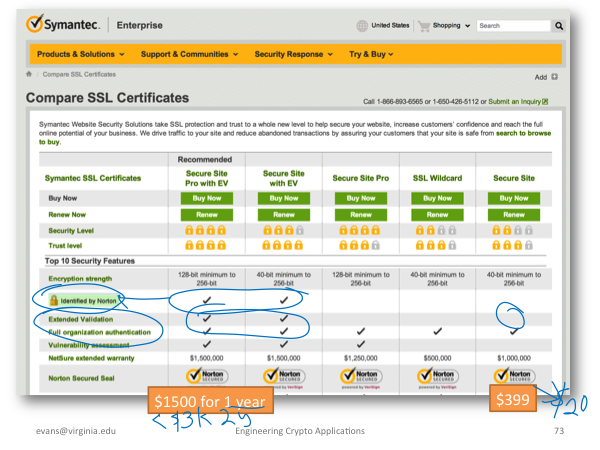Viewport: 600px width, 450px height.
Task: Click NetSure extended warranty label
Action: (x=91, y=358)
